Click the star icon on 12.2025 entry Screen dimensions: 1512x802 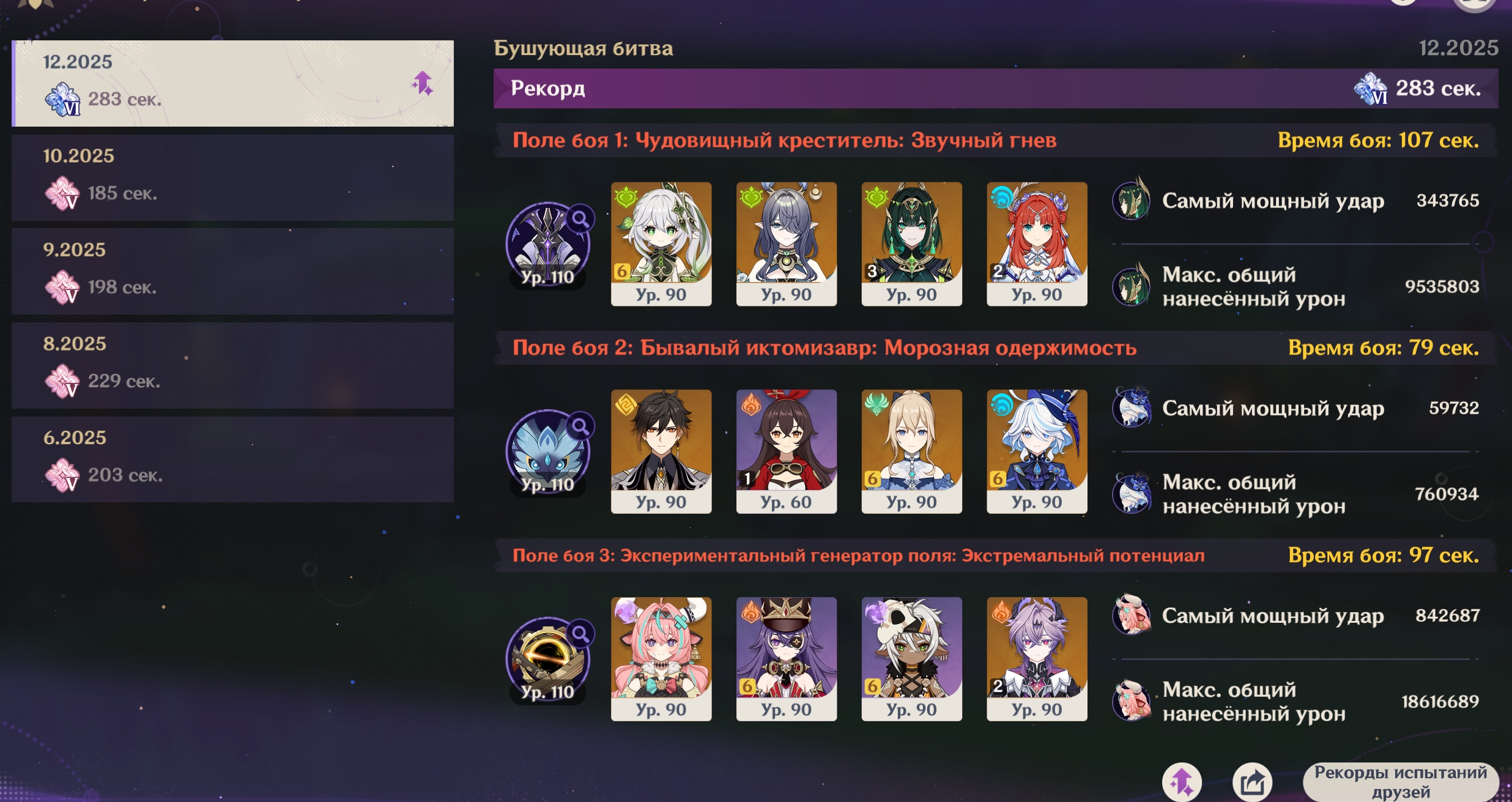tap(423, 83)
